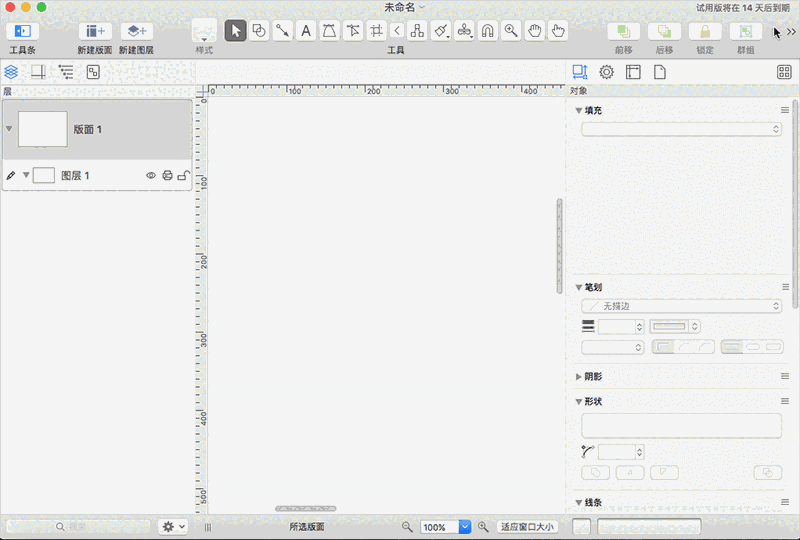This screenshot has width=800, height=540.
Task: Select the Zoom tool in toolbar
Action: click(511, 31)
